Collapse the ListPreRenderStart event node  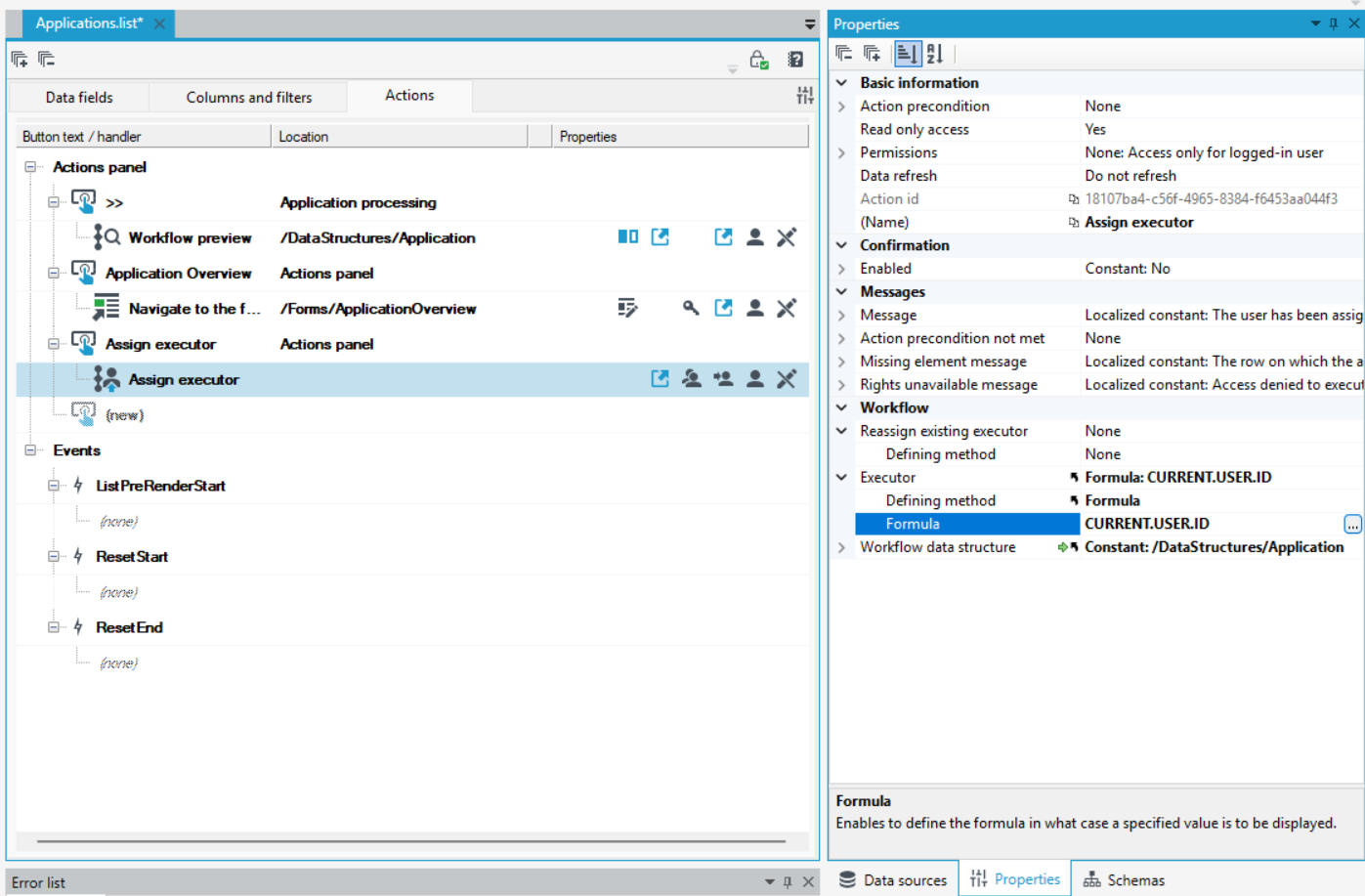pos(54,486)
